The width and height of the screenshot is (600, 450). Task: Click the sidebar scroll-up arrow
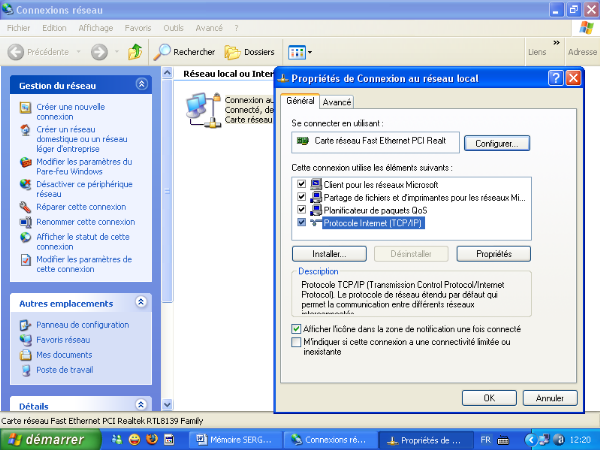tap(167, 72)
